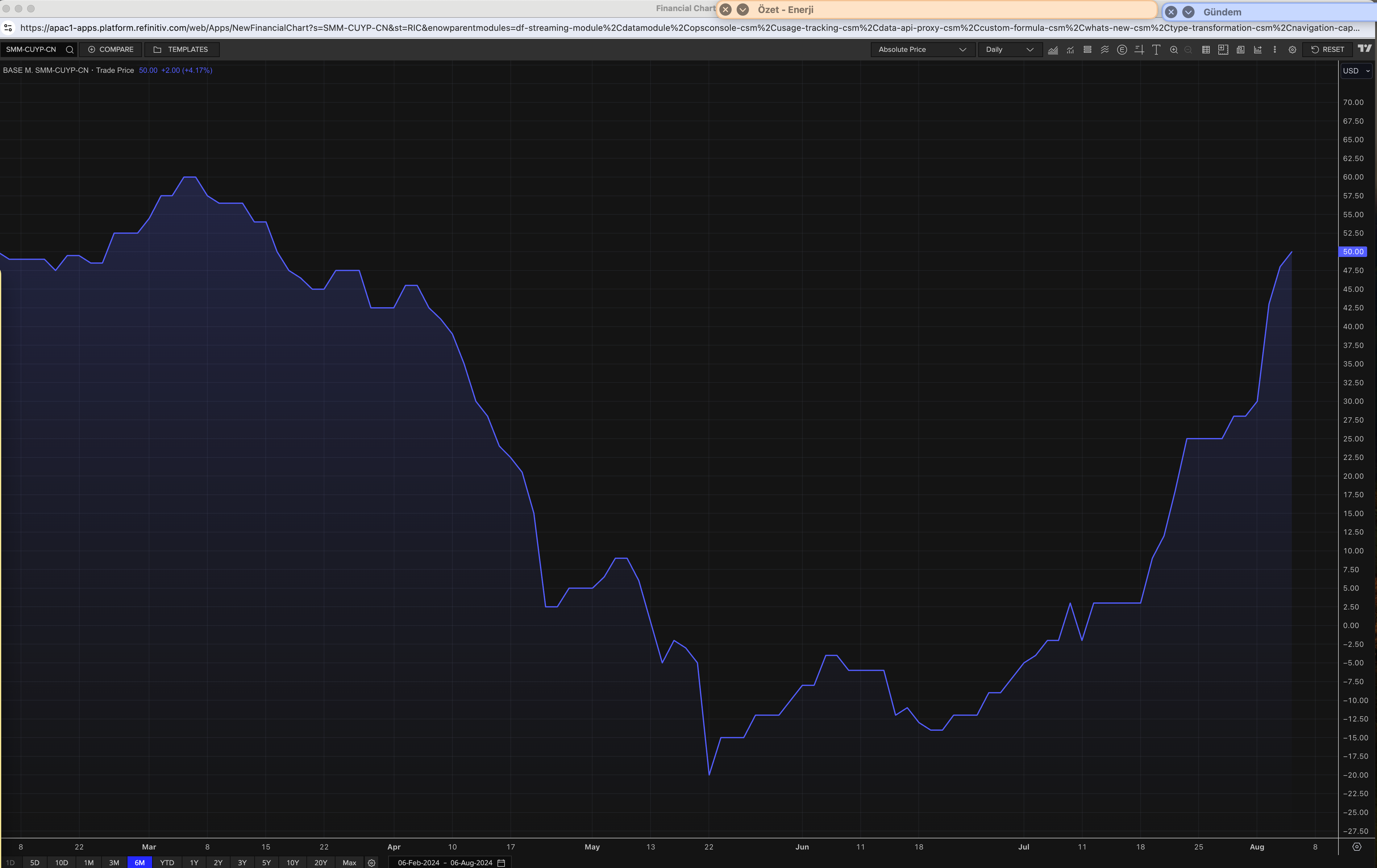
Task: Select the YTD time range
Action: [x=167, y=862]
